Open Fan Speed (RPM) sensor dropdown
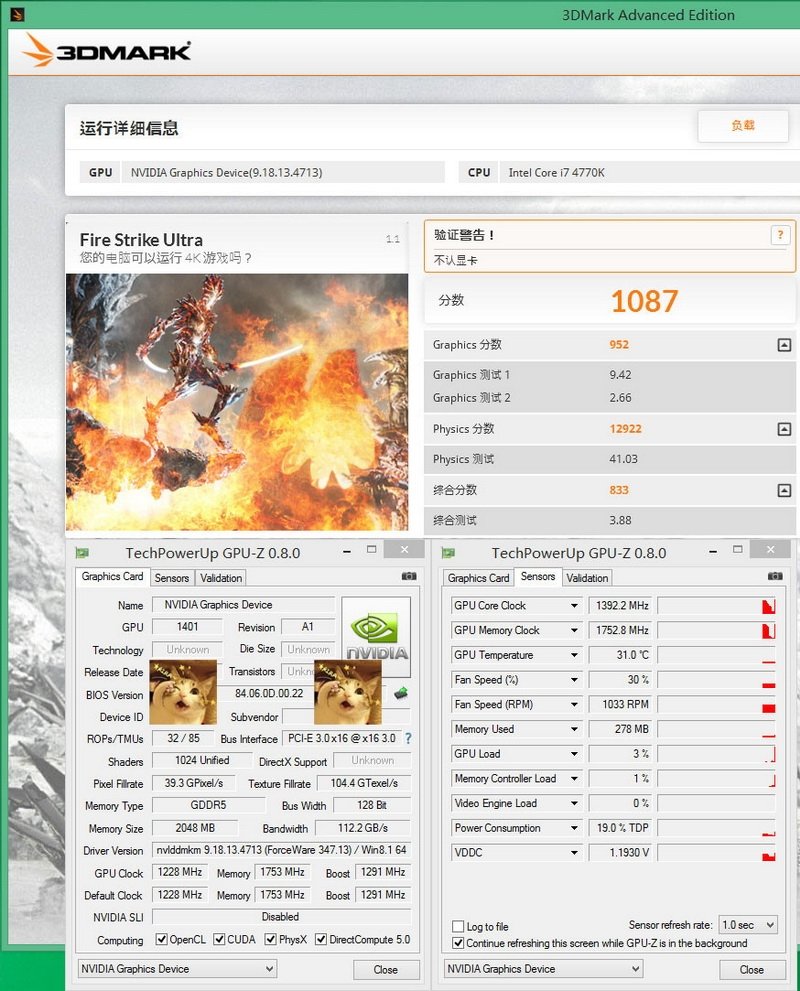The height and width of the screenshot is (991, 800). click(574, 704)
